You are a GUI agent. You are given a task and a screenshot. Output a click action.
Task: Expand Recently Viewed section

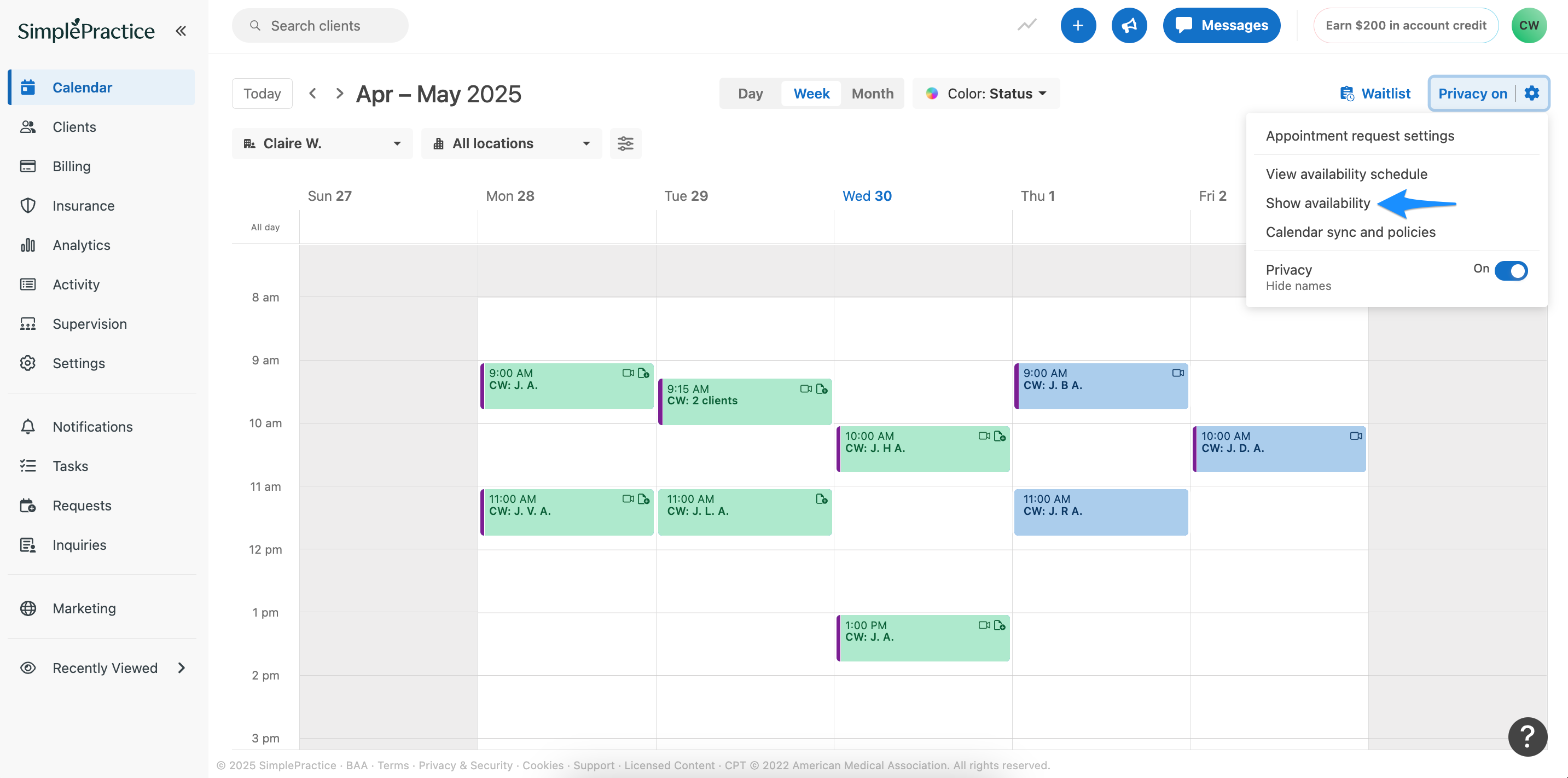pos(104,668)
